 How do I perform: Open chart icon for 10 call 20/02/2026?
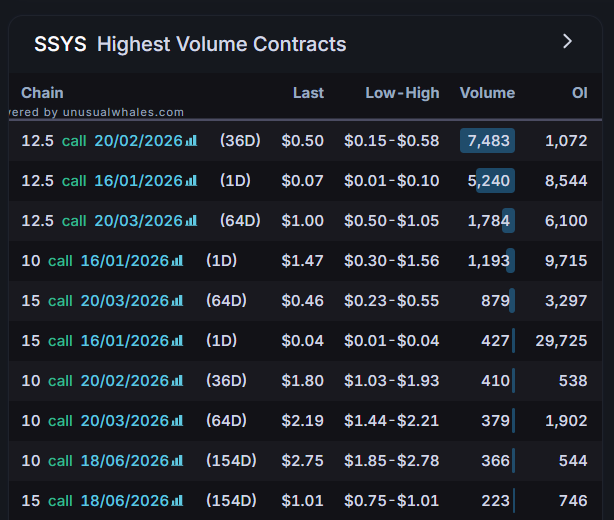(177, 380)
